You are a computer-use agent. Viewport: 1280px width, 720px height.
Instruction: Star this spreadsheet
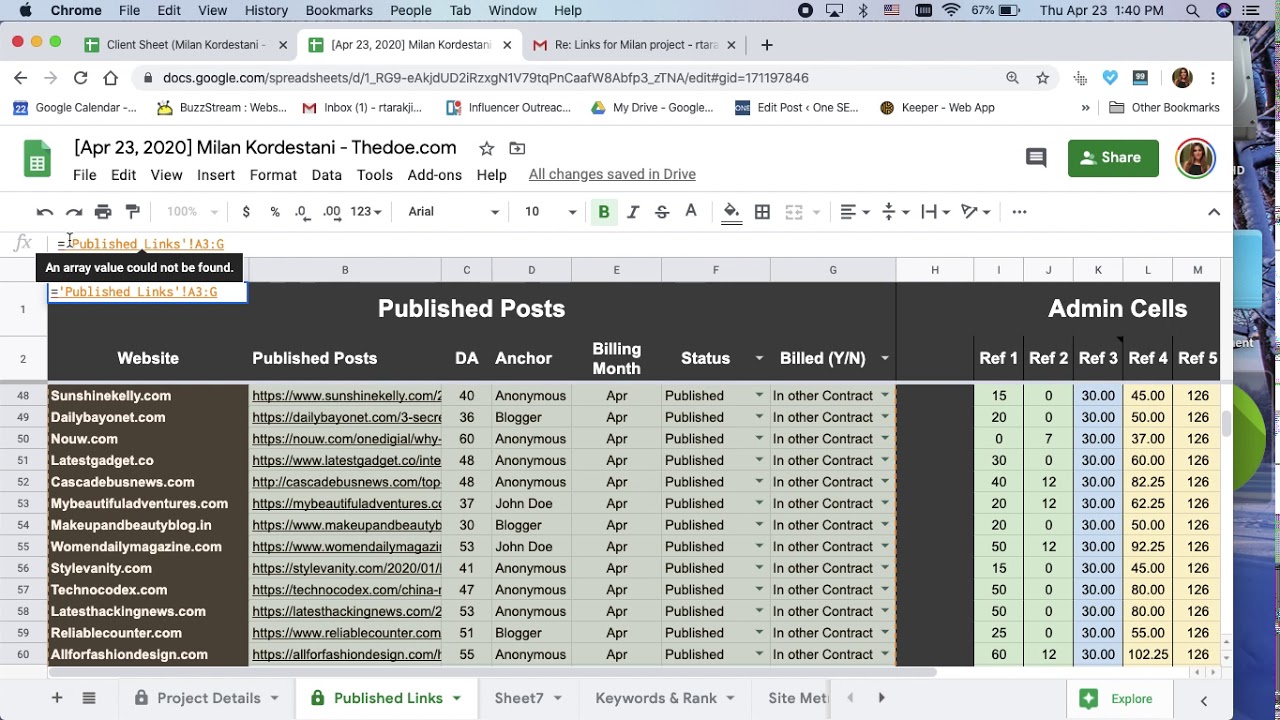point(486,148)
